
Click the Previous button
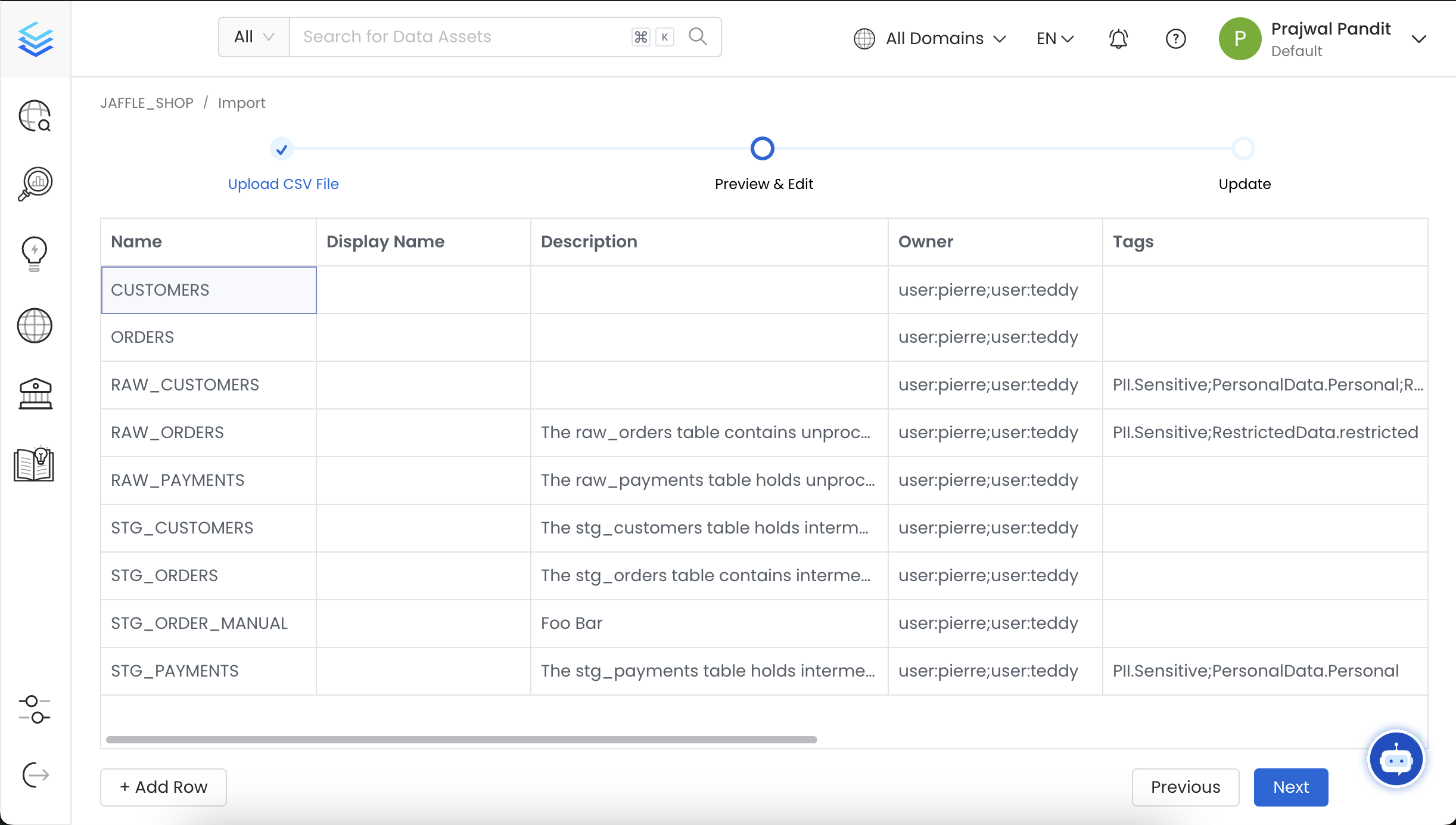(1186, 787)
